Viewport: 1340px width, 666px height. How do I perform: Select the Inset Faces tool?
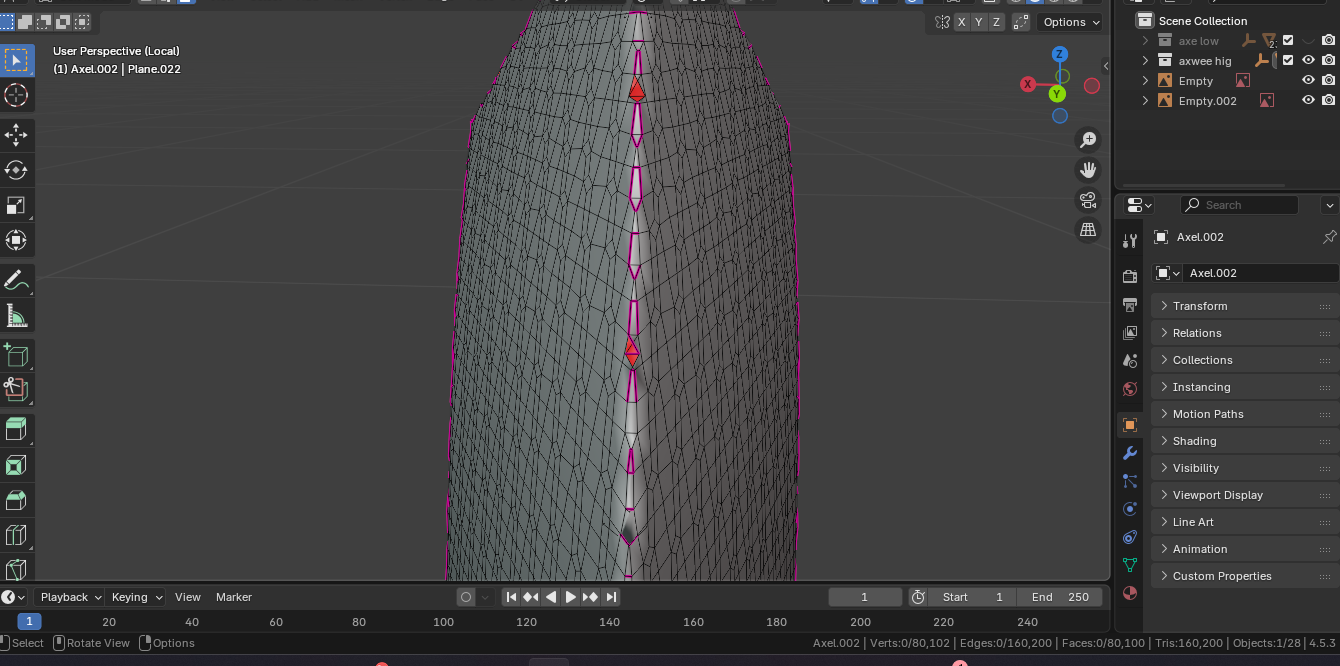tap(16, 465)
